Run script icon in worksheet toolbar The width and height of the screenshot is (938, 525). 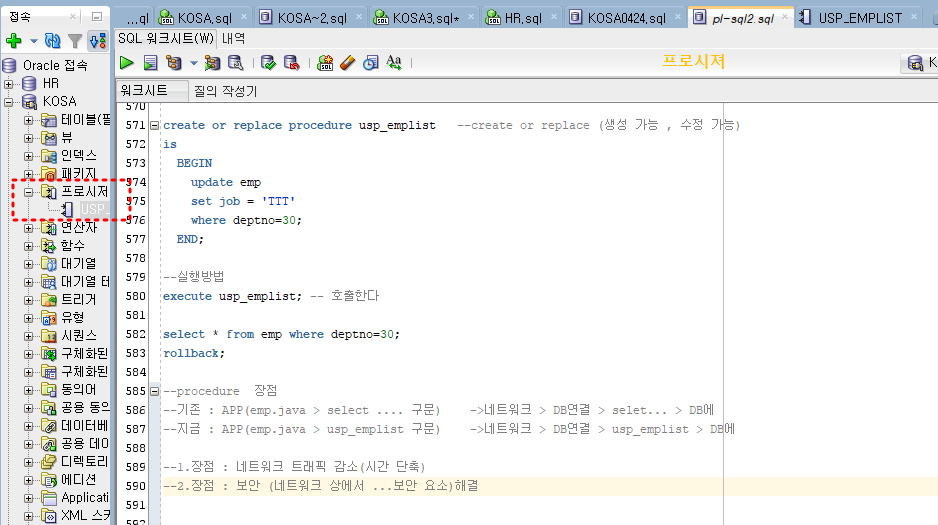(150, 63)
